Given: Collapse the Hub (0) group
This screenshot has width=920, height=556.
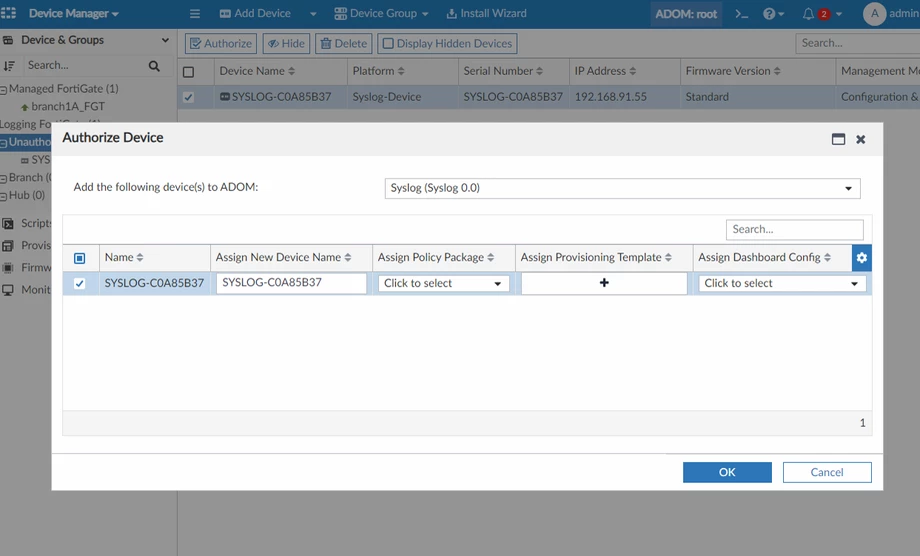Looking at the screenshot, I should (x=4, y=196).
